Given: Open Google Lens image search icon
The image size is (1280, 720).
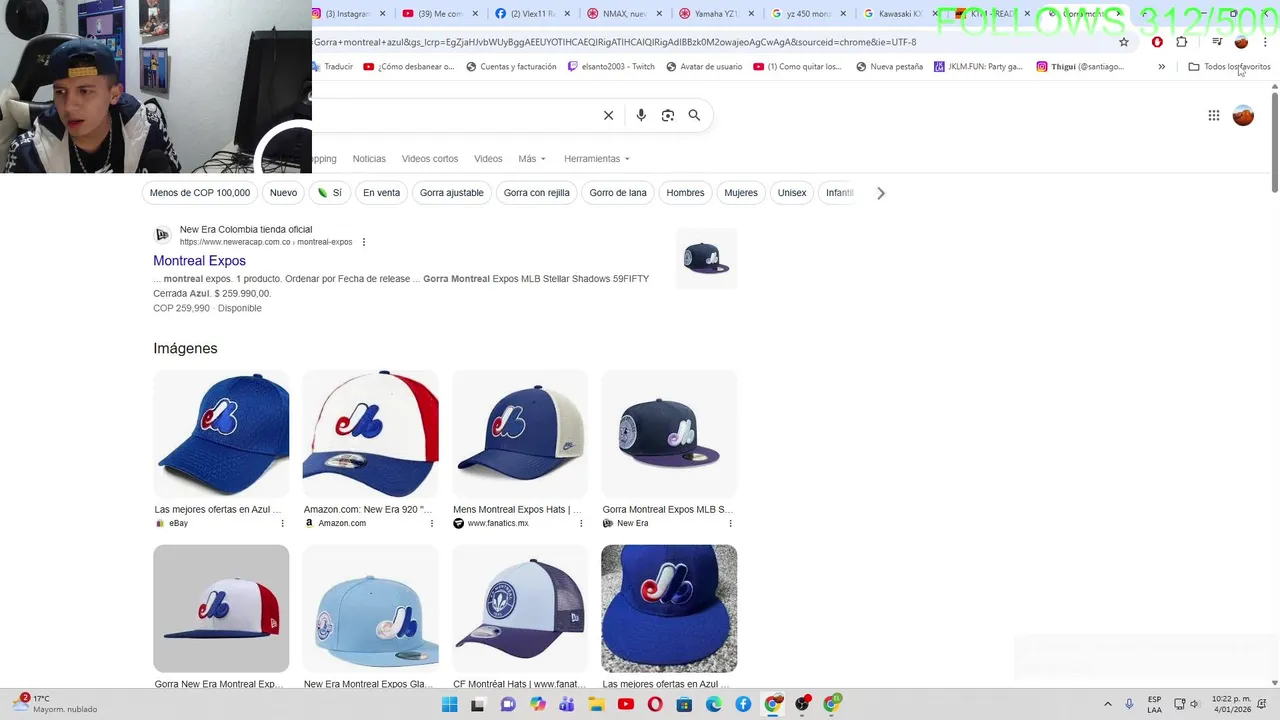Looking at the screenshot, I should [x=668, y=115].
